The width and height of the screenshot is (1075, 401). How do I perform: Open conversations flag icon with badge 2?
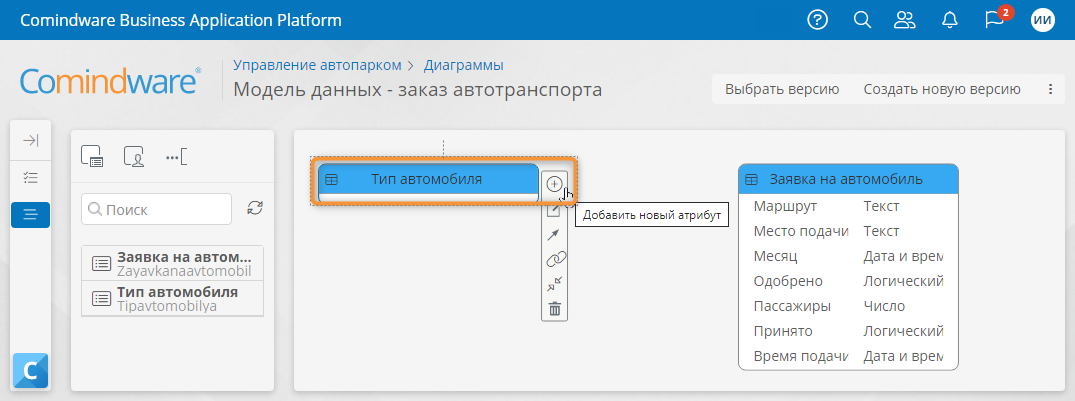click(x=994, y=19)
